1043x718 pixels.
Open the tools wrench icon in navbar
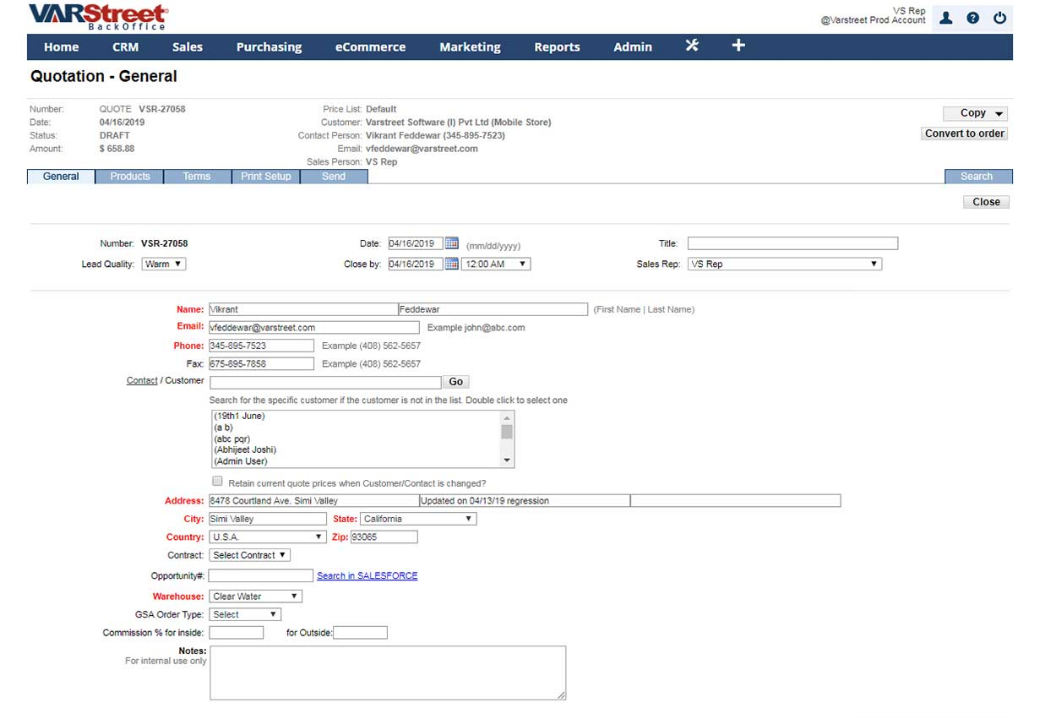(x=691, y=46)
